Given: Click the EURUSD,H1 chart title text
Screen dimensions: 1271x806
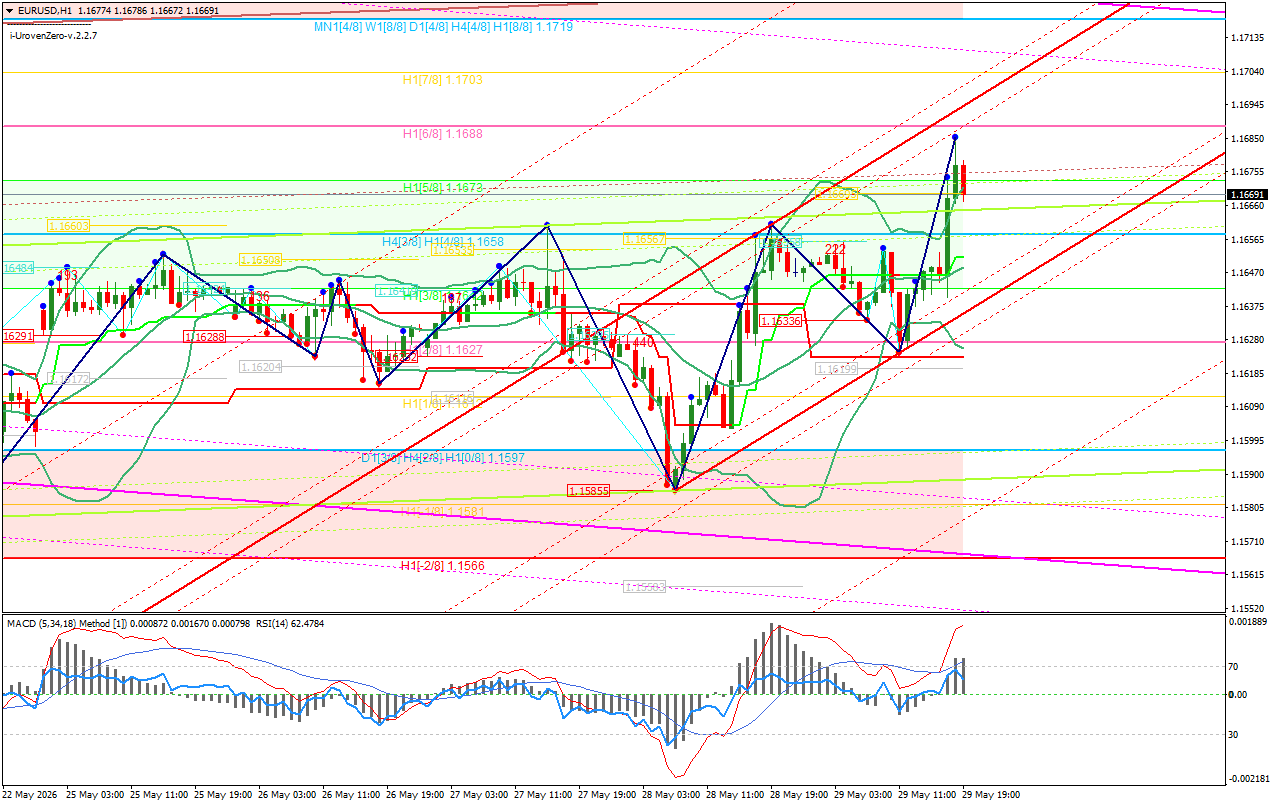Looking at the screenshot, I should pos(43,10).
